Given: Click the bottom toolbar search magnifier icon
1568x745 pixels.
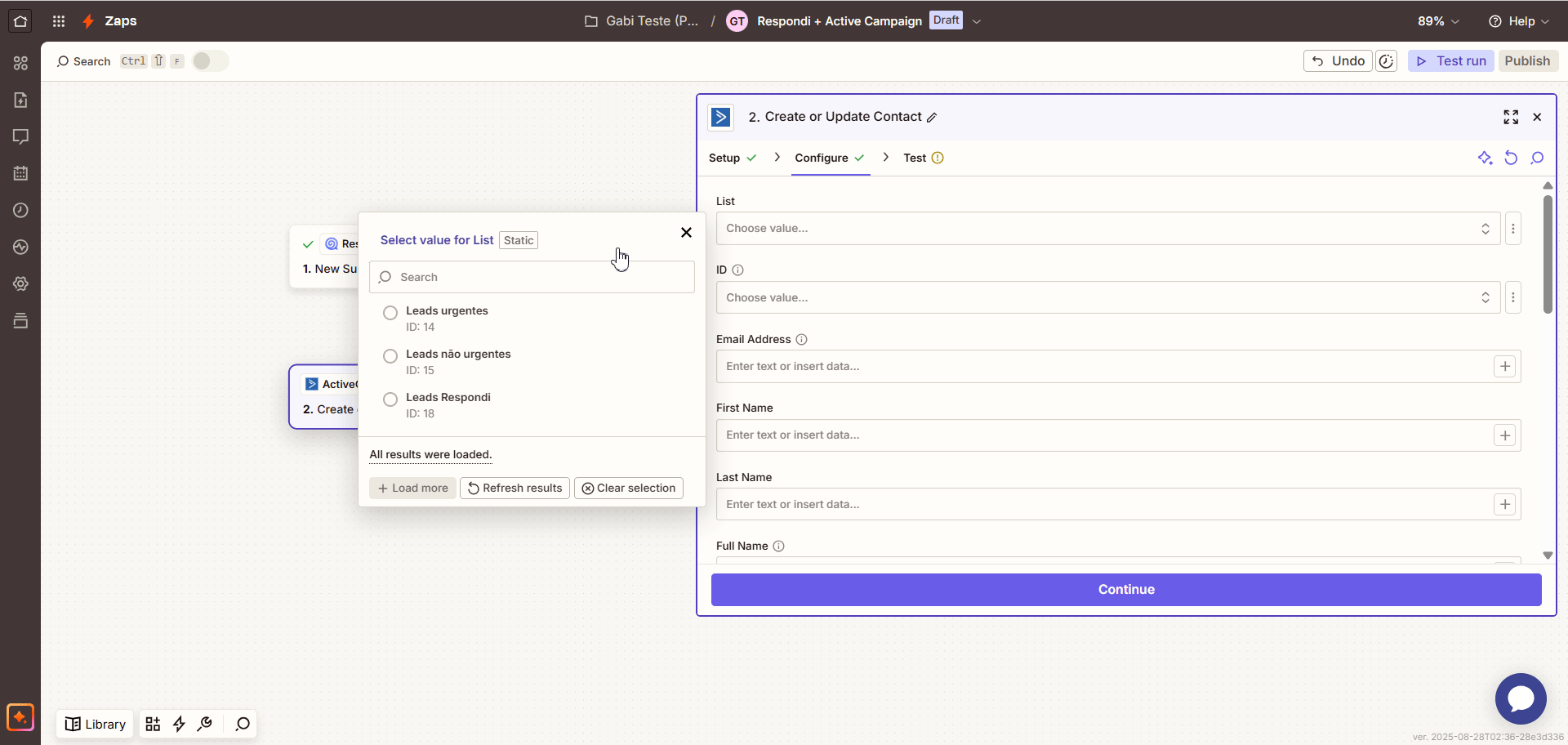Looking at the screenshot, I should [243, 724].
